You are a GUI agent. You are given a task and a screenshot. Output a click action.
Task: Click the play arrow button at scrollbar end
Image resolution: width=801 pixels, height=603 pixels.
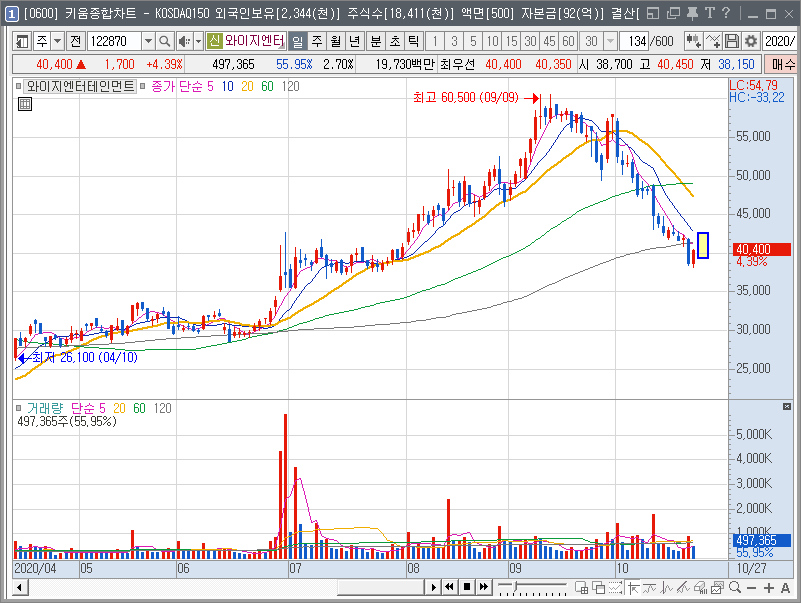(433, 587)
